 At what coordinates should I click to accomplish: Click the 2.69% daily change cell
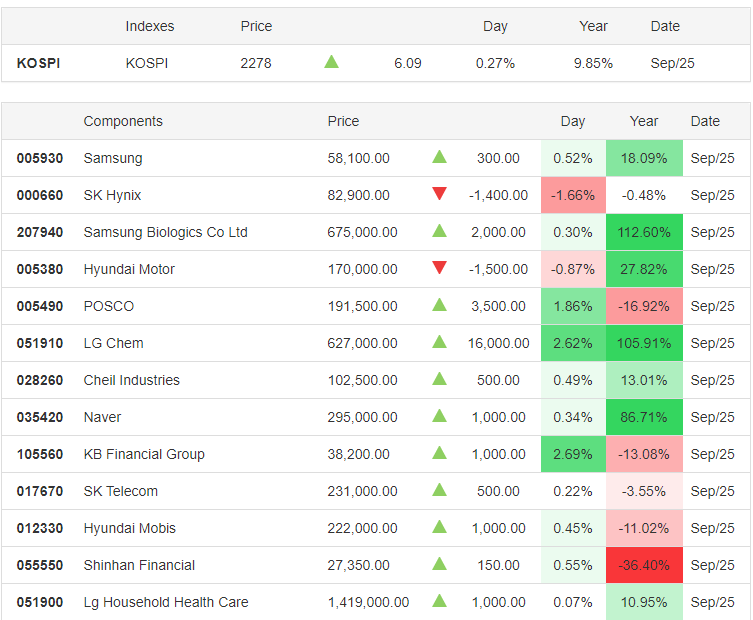(573, 454)
